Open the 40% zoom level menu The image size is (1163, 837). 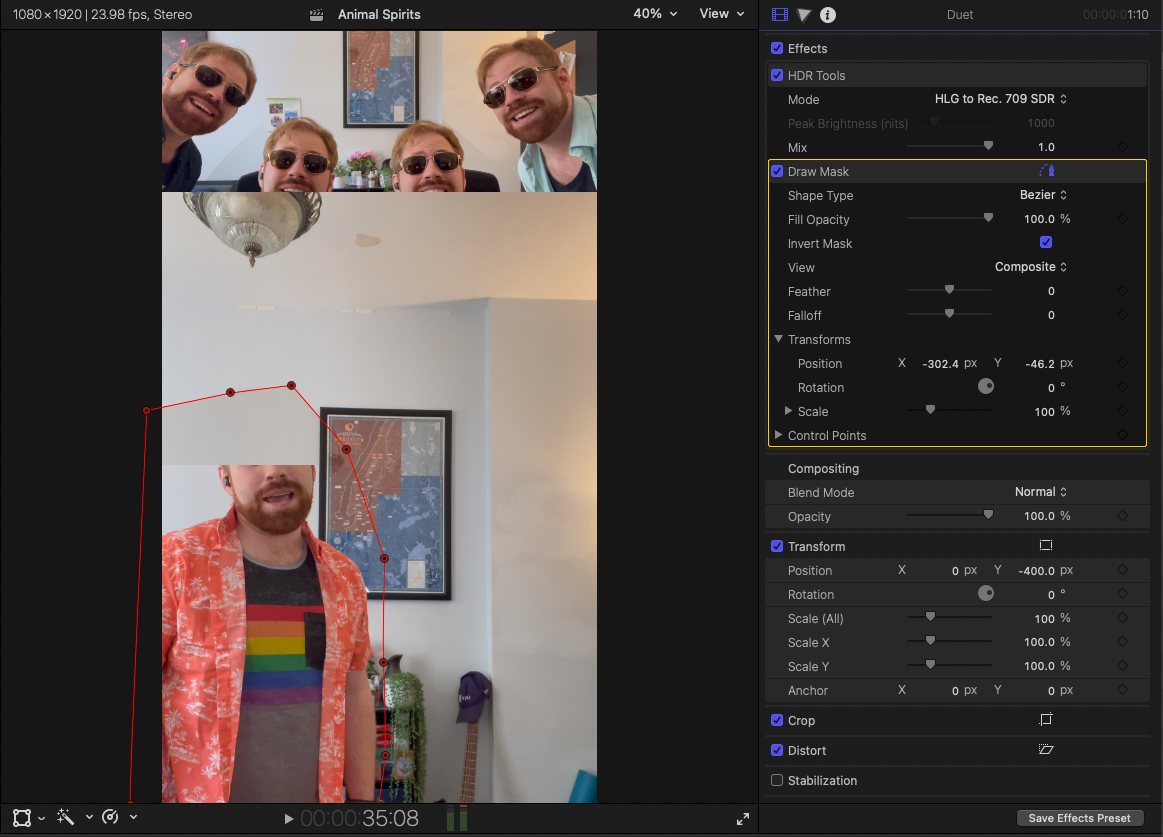[x=655, y=14]
